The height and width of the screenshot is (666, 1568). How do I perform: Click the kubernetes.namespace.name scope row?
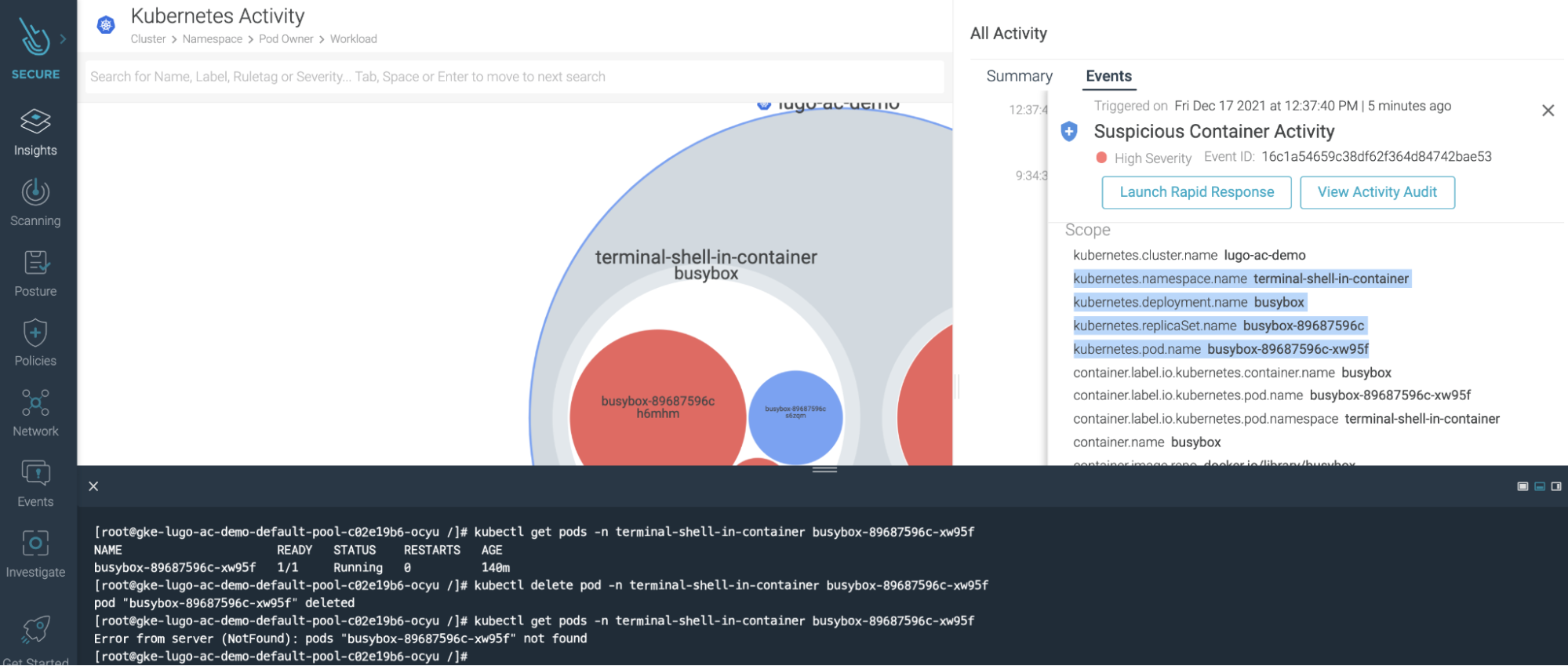[x=1242, y=278]
